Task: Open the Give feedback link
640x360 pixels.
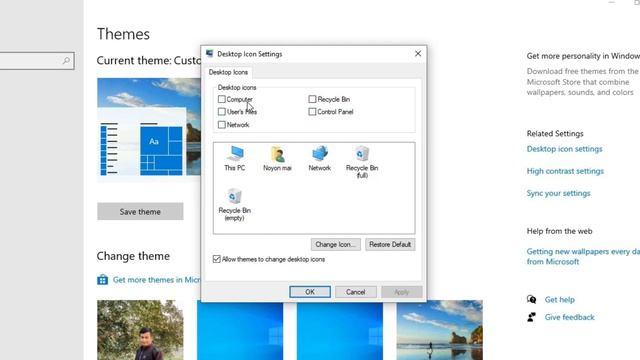Action: click(x=569, y=317)
